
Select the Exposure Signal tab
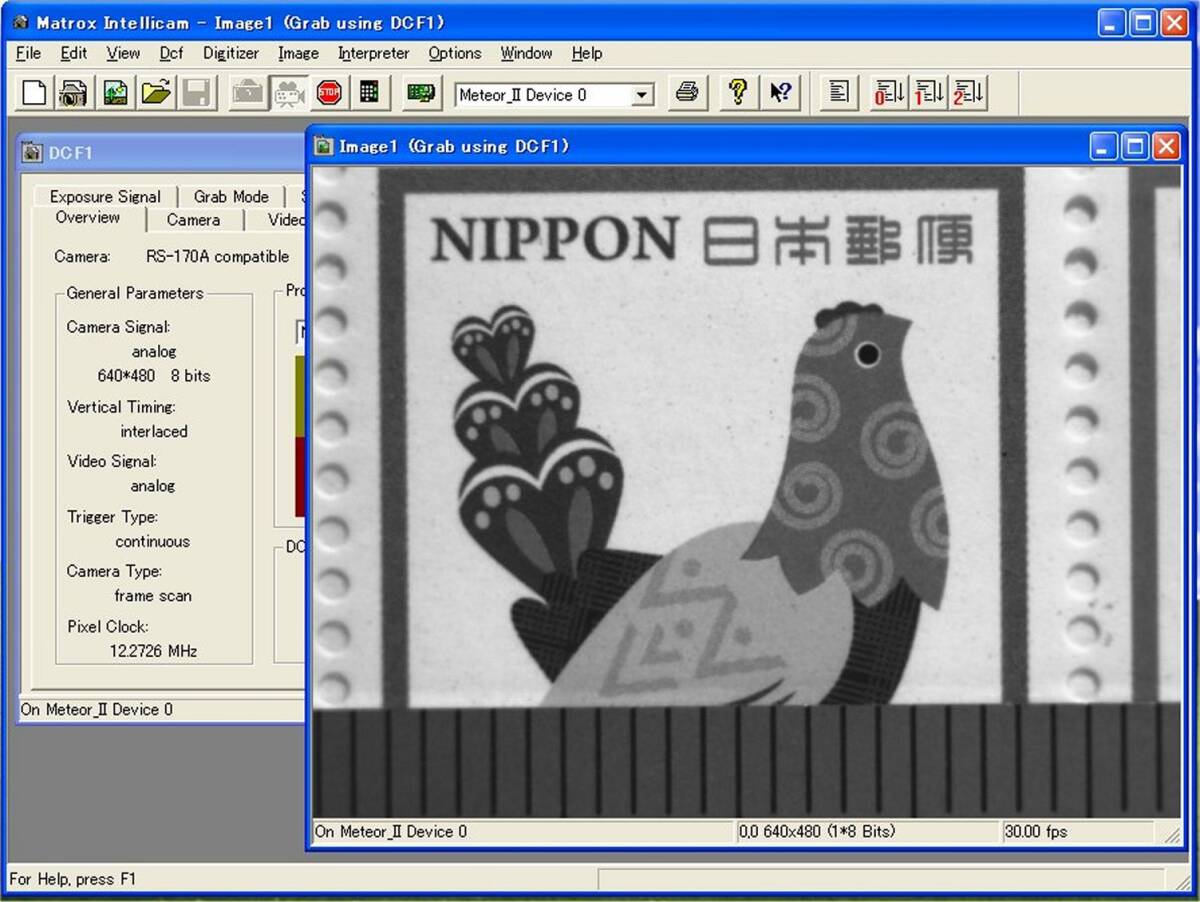pos(104,197)
